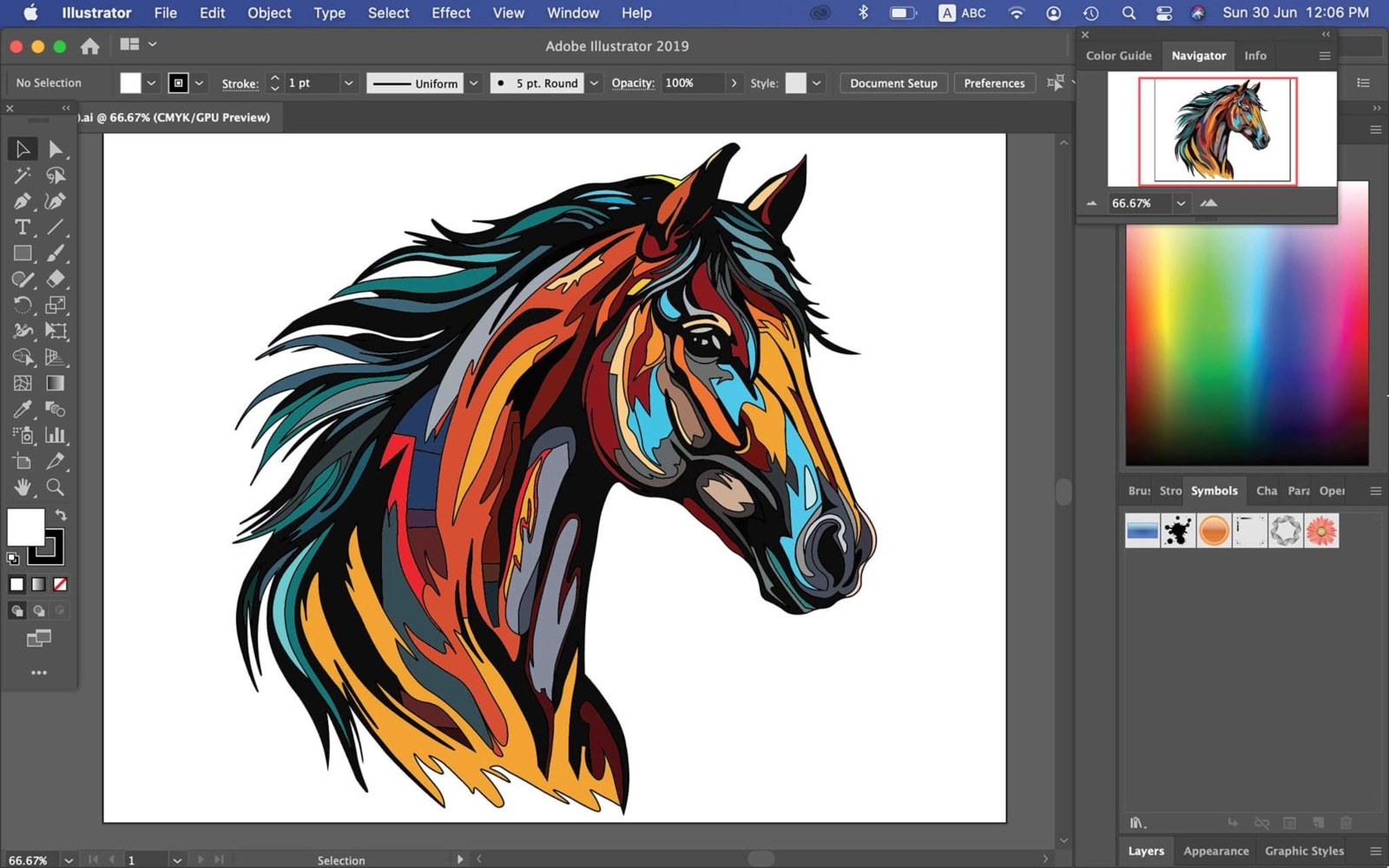Choose the Rotate tool

click(23, 306)
